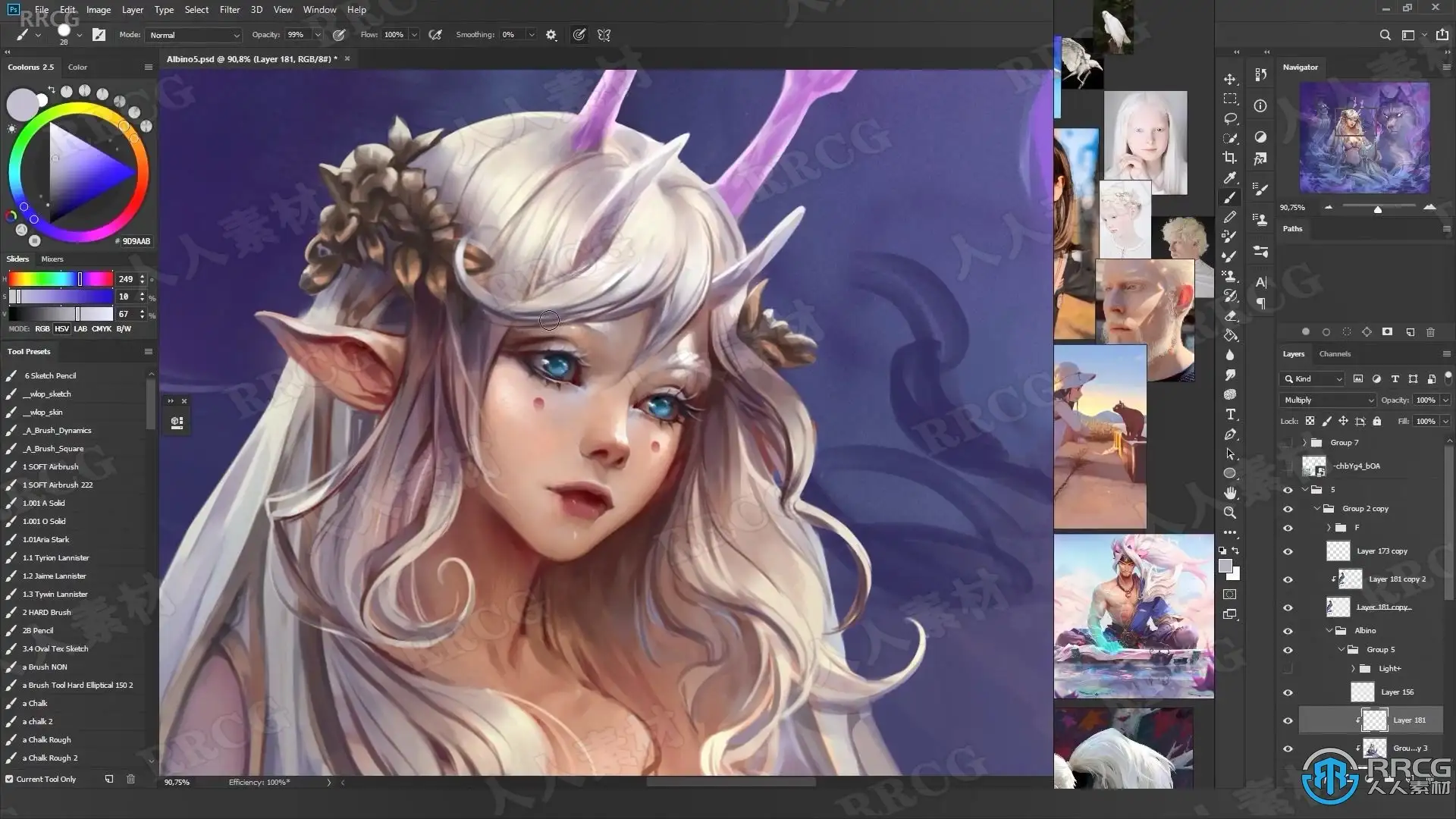Hide the Layer 156 layer
The width and height of the screenshot is (1456, 819).
[1288, 692]
